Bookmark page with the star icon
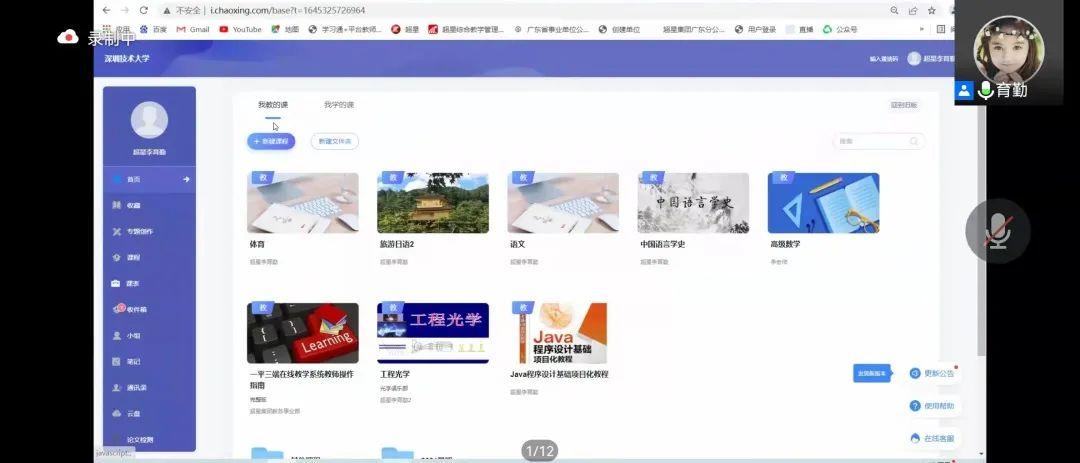This screenshot has width=1080, height=463. (x=931, y=10)
